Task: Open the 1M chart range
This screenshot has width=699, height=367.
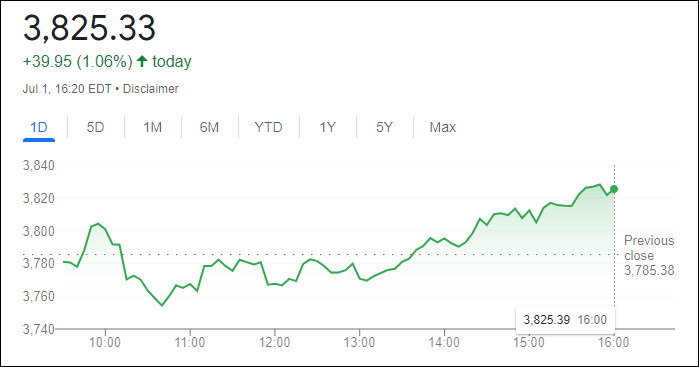Action: click(x=152, y=128)
